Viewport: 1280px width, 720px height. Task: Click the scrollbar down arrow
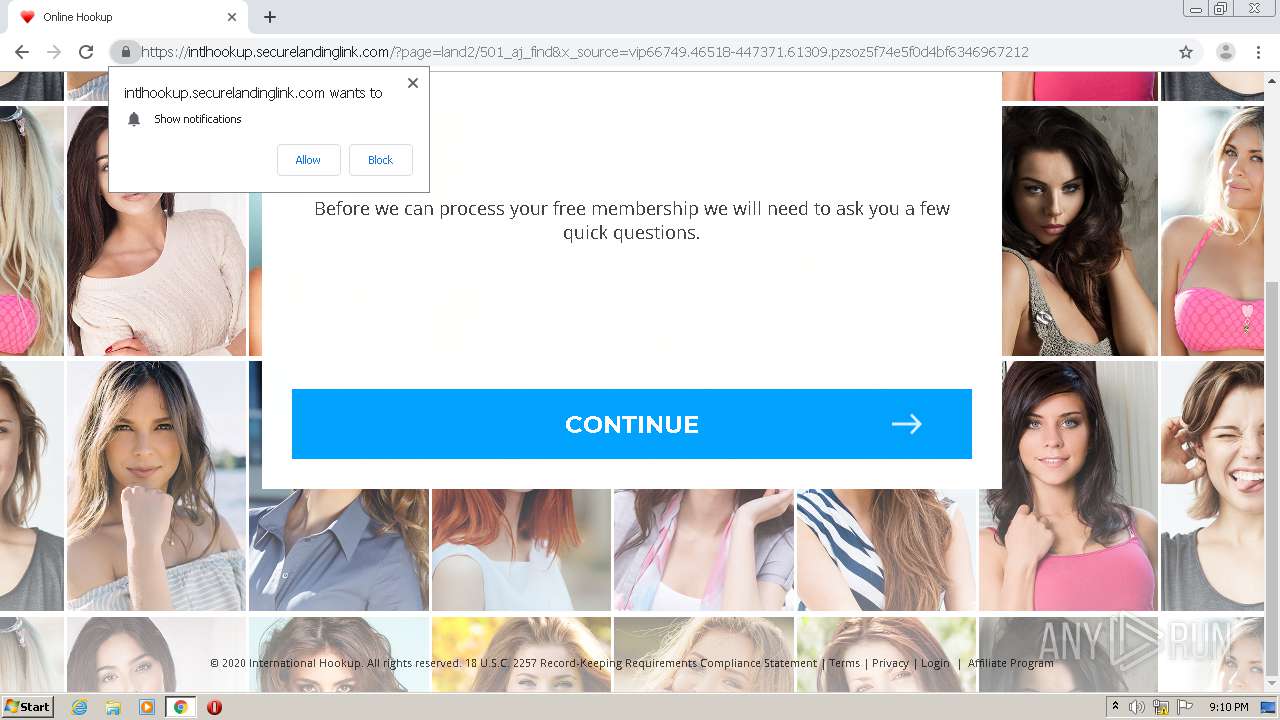click(x=1271, y=683)
